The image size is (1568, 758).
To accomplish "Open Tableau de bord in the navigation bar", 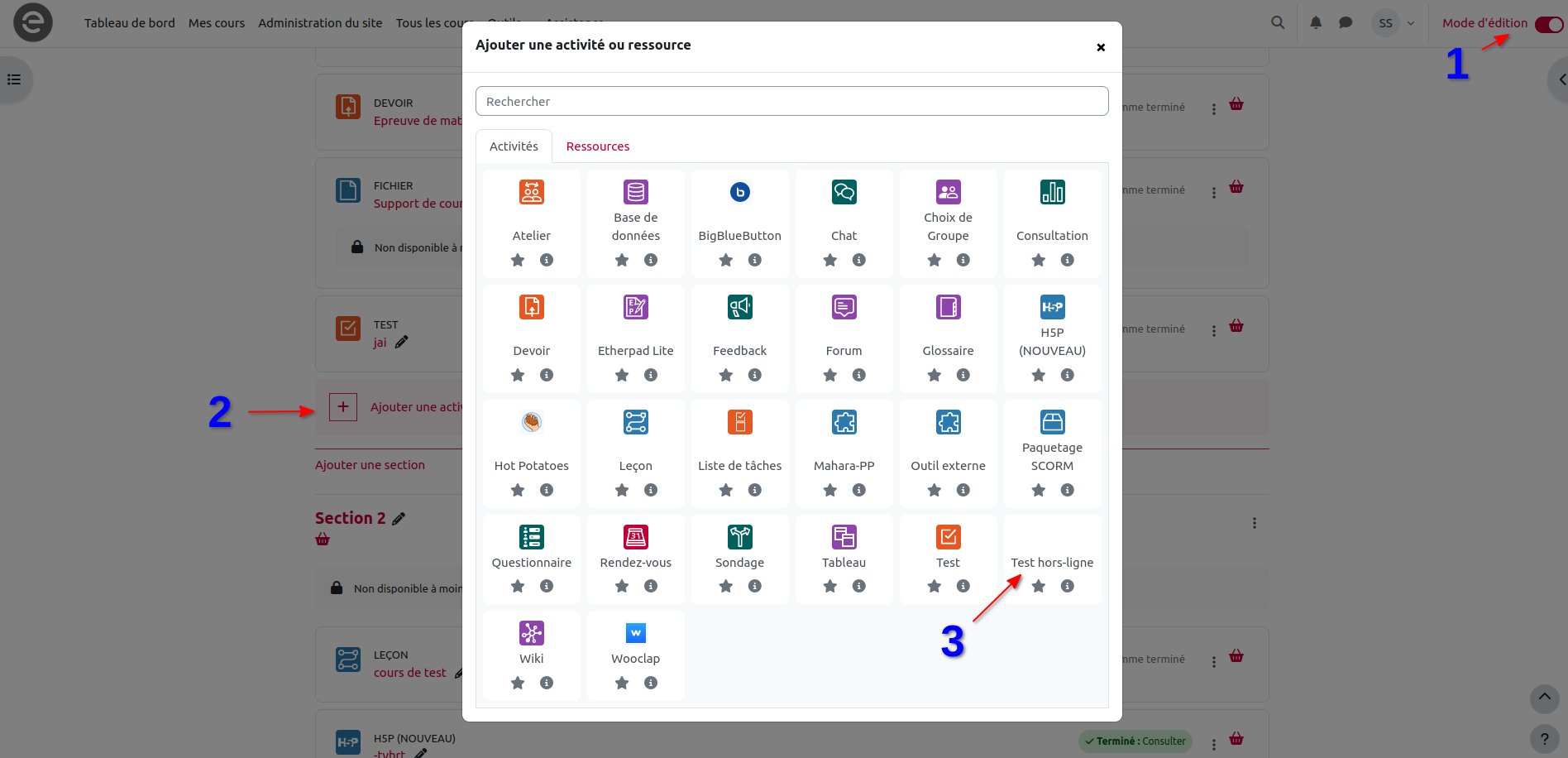I will [129, 23].
